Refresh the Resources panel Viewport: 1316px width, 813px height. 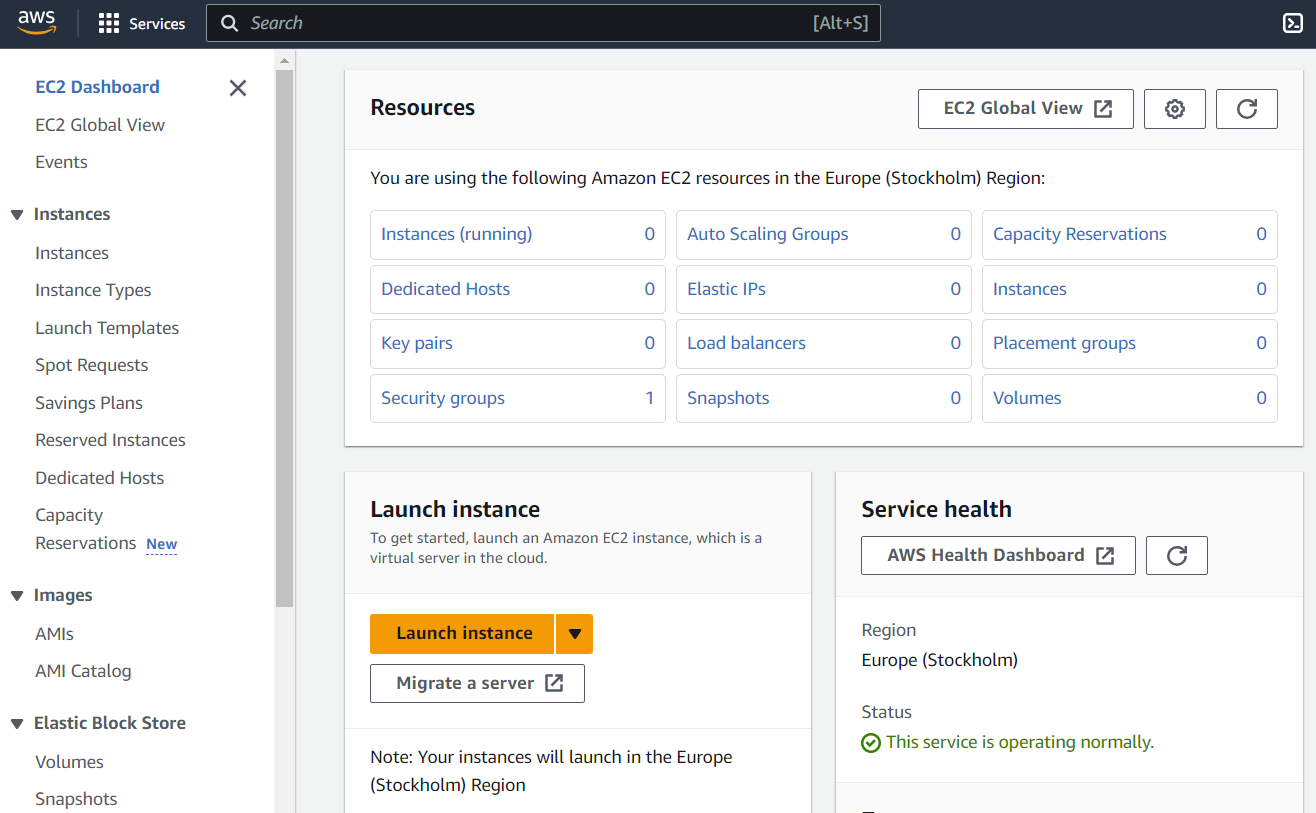click(1246, 109)
